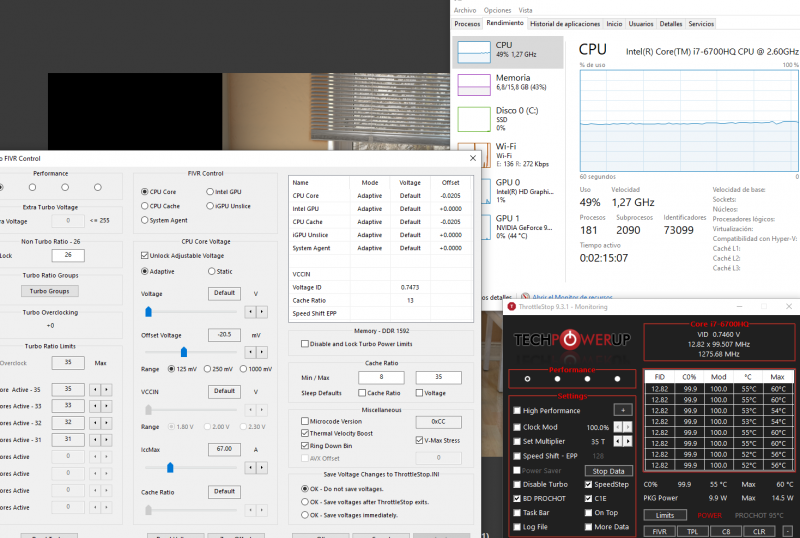Click the Non Turbo Ratio 26 field
This screenshot has width=800, height=538.
68,255
